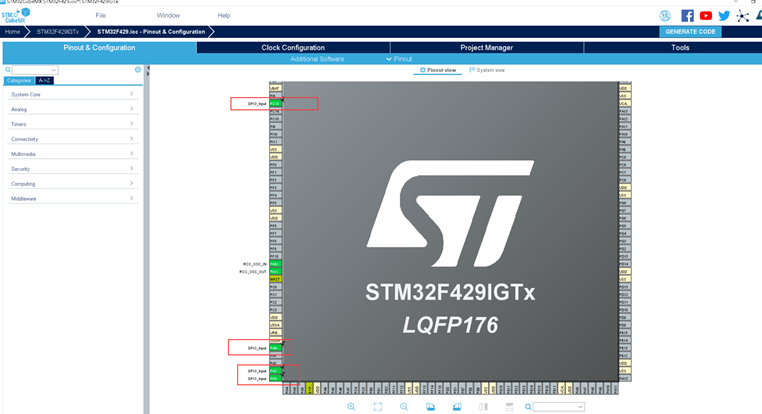The width and height of the screenshot is (762, 414).
Task: Click the anniversary badge icon near Facebook
Action: pos(665,16)
